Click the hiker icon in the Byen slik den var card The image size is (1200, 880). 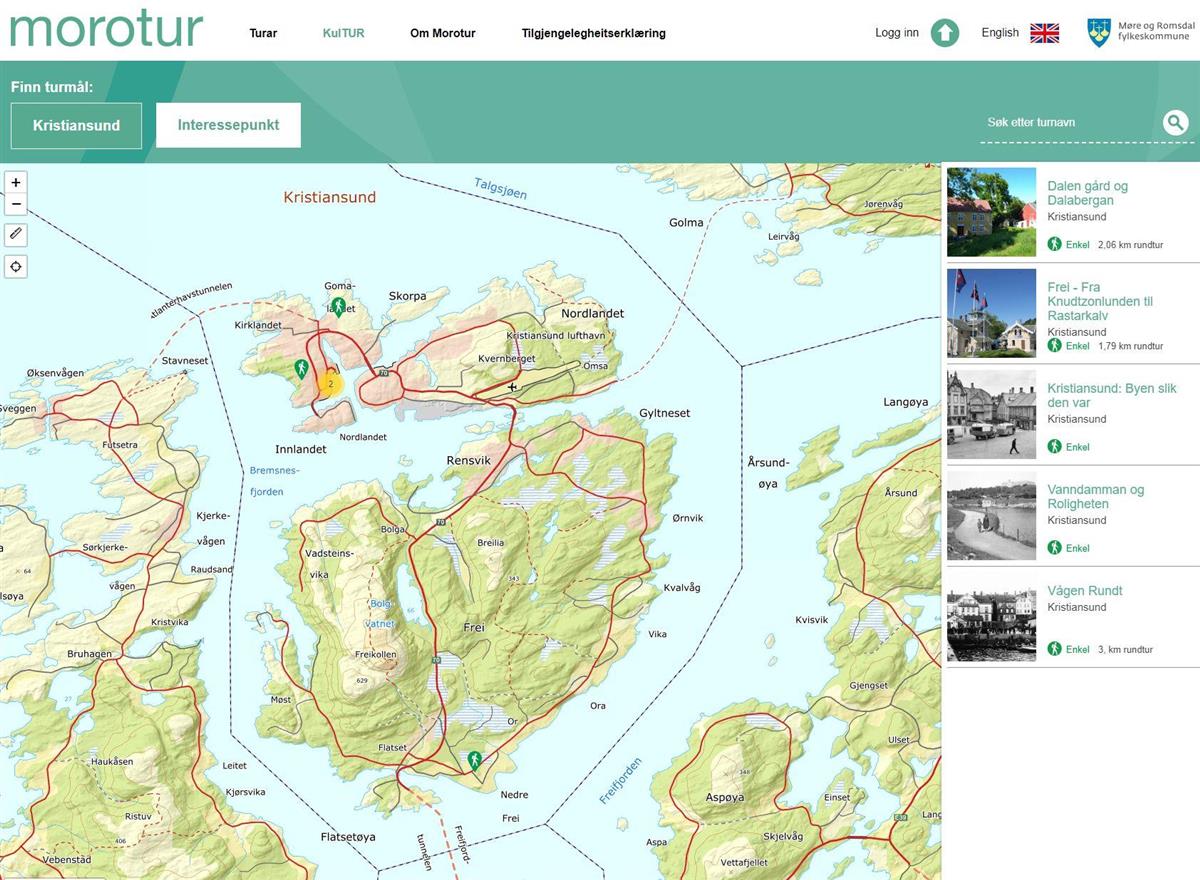tap(1054, 446)
